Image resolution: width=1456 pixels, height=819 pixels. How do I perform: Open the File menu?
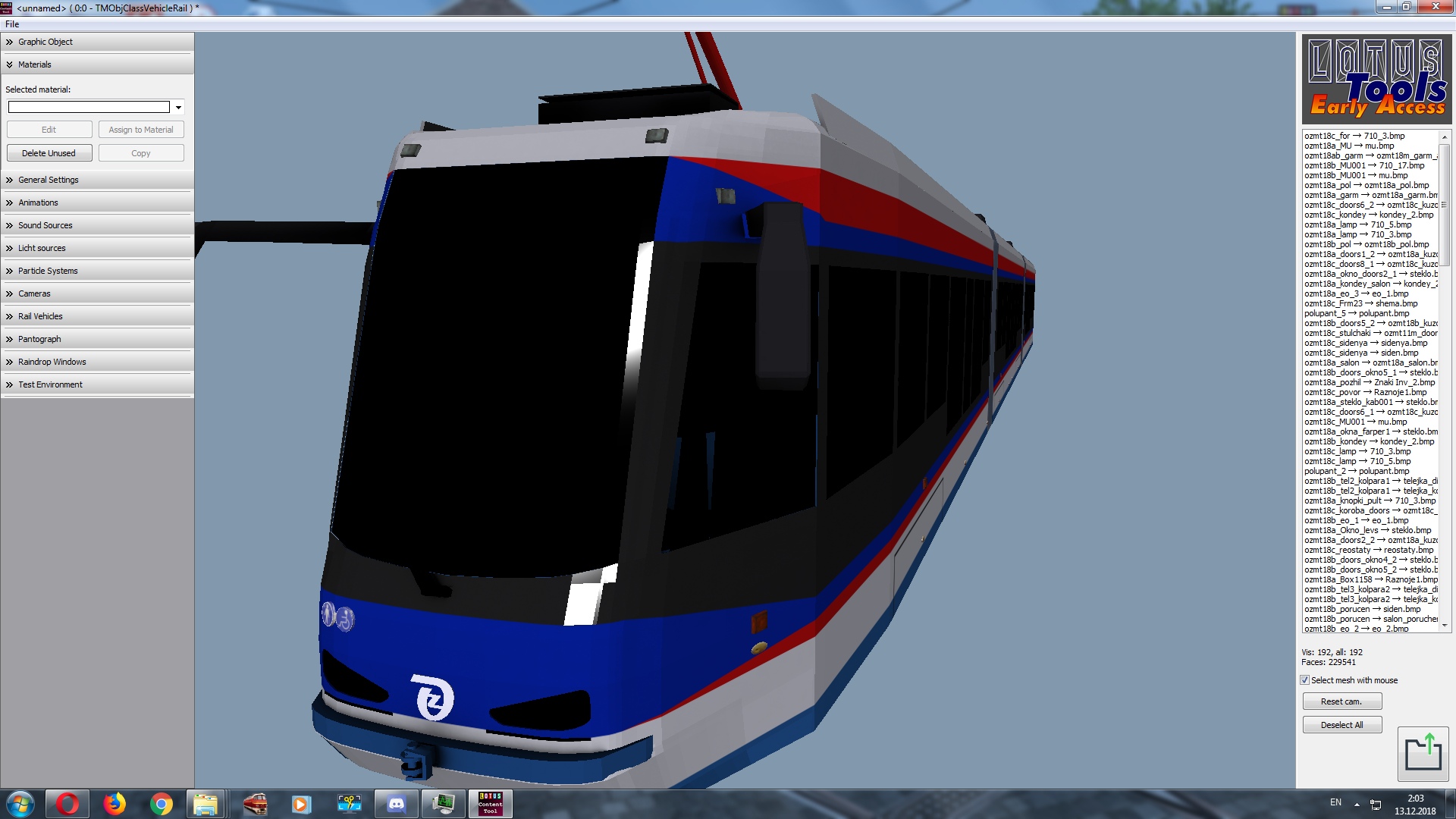pyautogui.click(x=12, y=24)
